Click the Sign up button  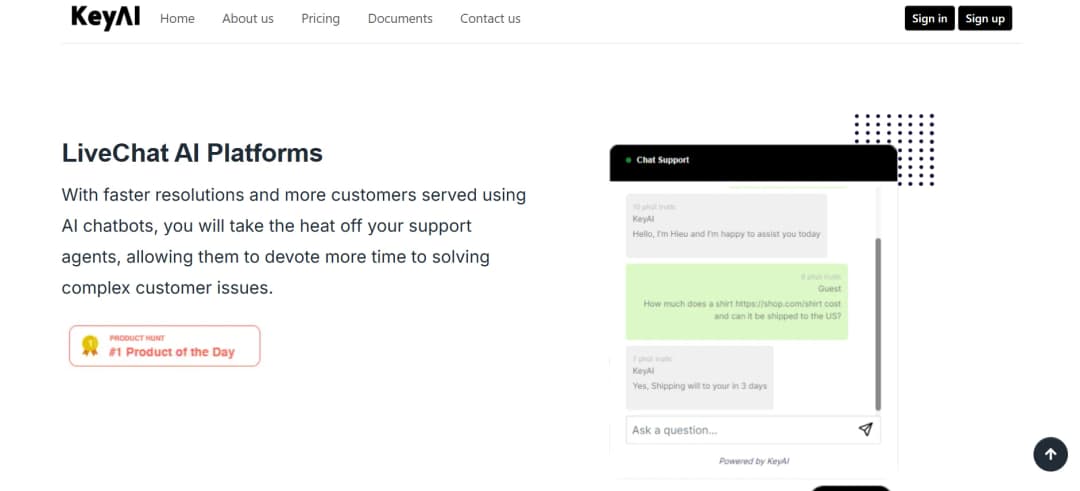click(984, 19)
